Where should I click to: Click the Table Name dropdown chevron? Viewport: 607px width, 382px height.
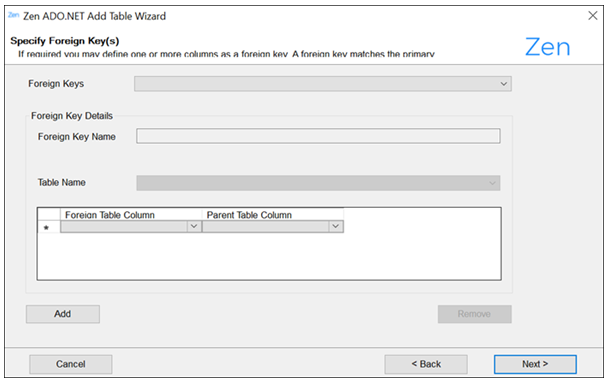(x=492, y=183)
